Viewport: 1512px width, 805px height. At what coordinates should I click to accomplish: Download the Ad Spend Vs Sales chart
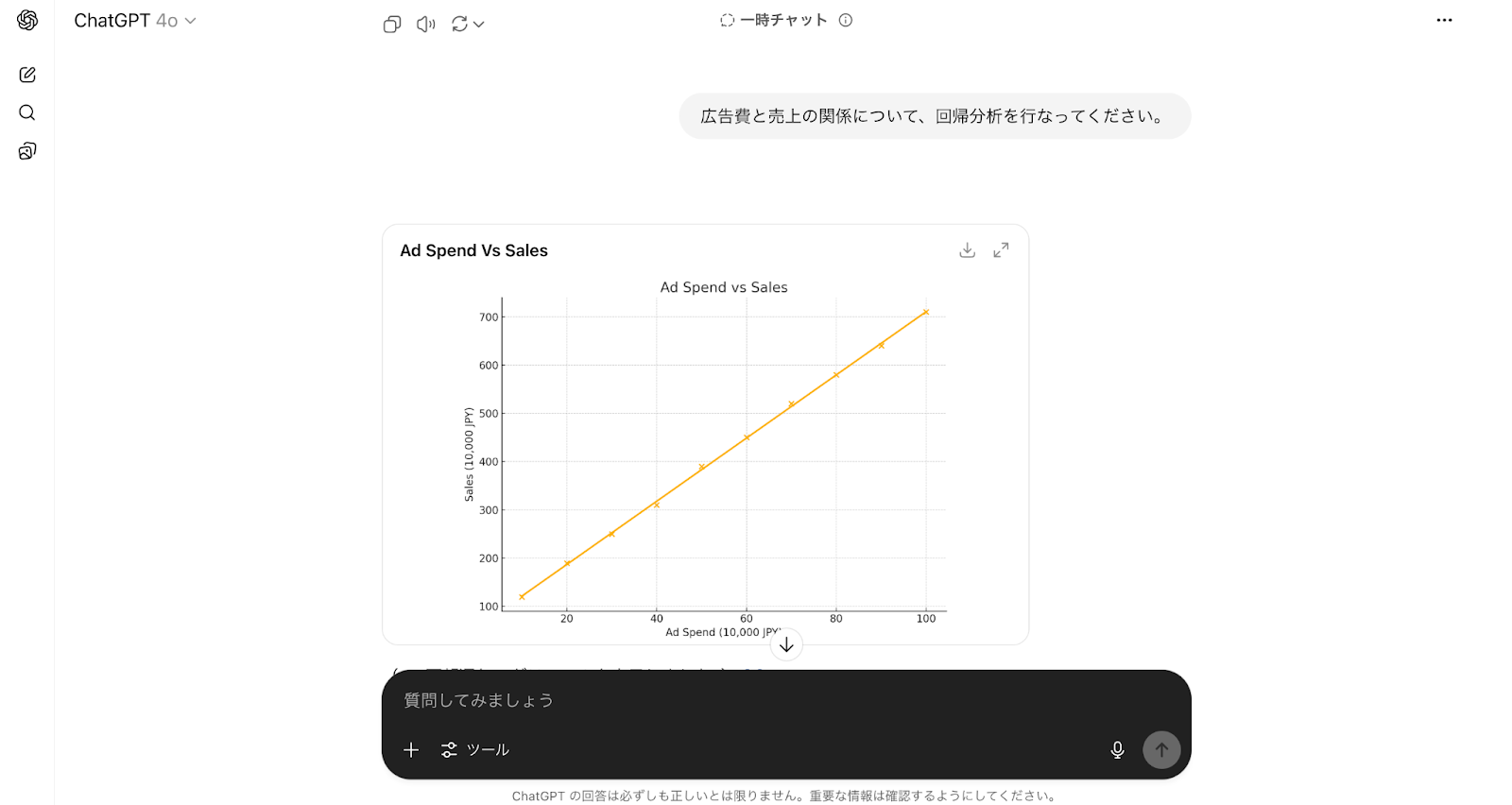pyautogui.click(x=967, y=250)
